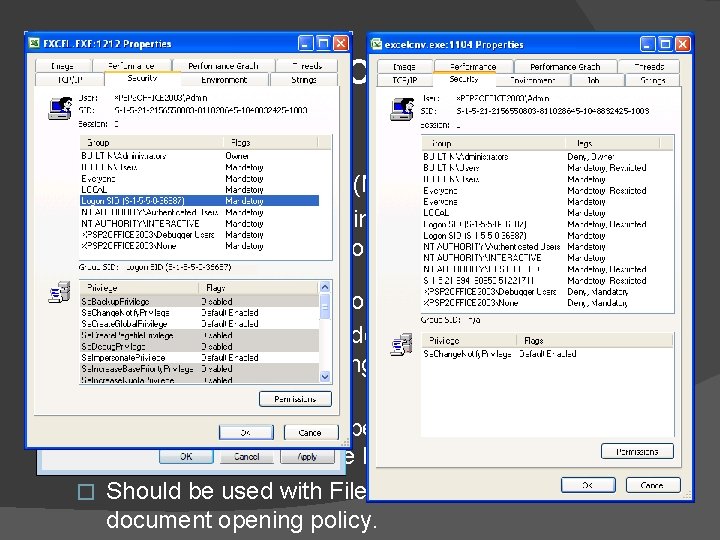Viewport: 720px width, 540px height.
Task: Click Permissions button in excelcnv.exe window
Action: click(x=637, y=451)
